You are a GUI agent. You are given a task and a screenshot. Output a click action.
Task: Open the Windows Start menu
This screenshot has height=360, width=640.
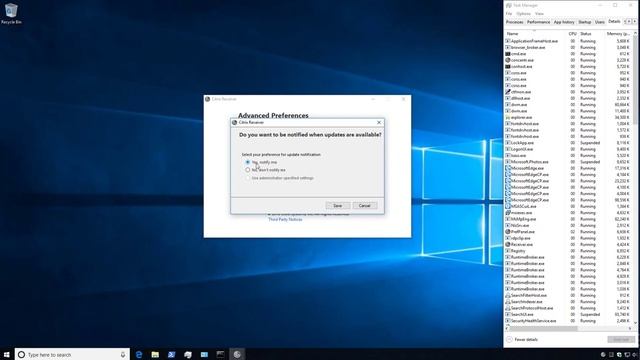click(7, 354)
